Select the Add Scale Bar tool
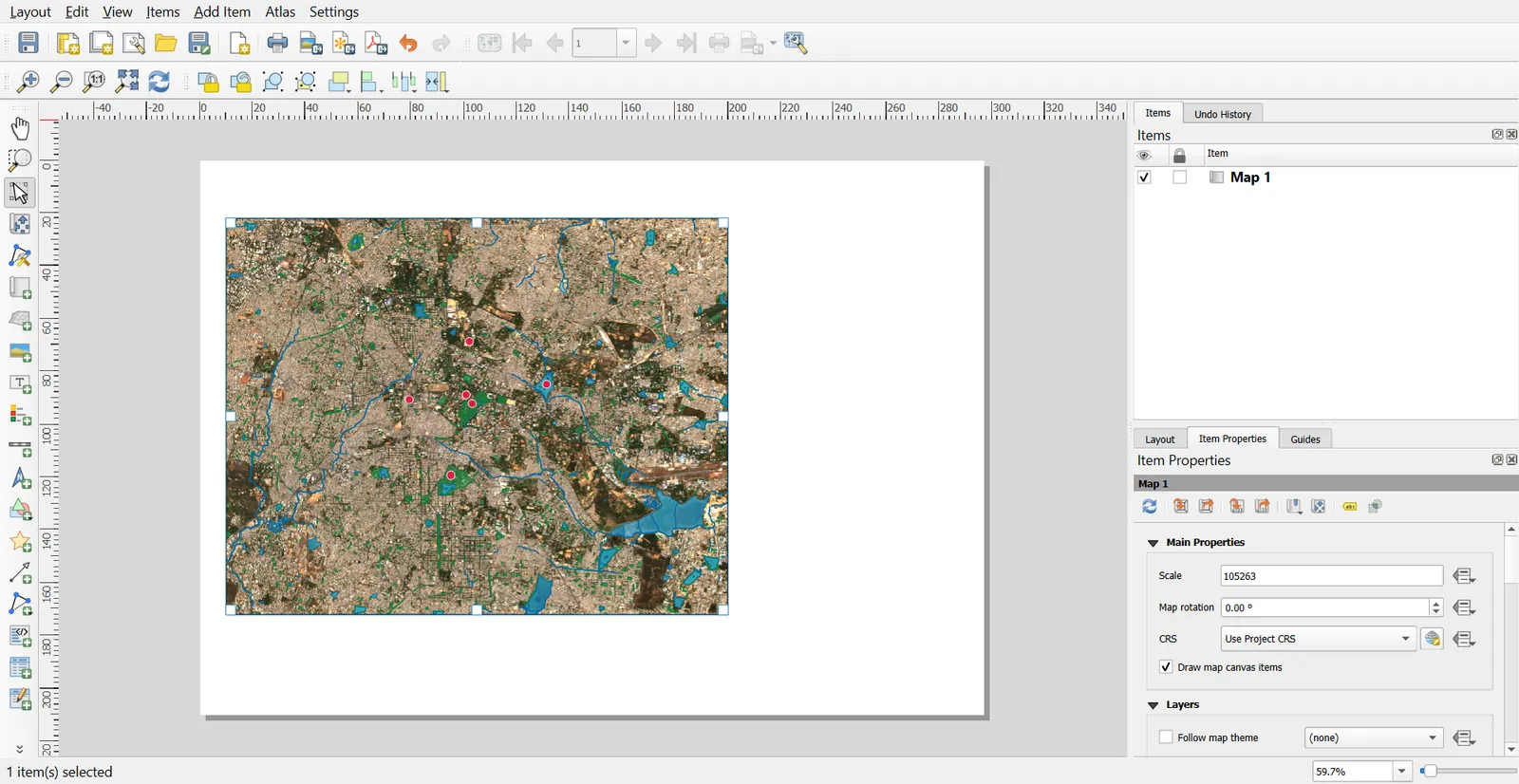The width and height of the screenshot is (1519, 784). (x=20, y=448)
